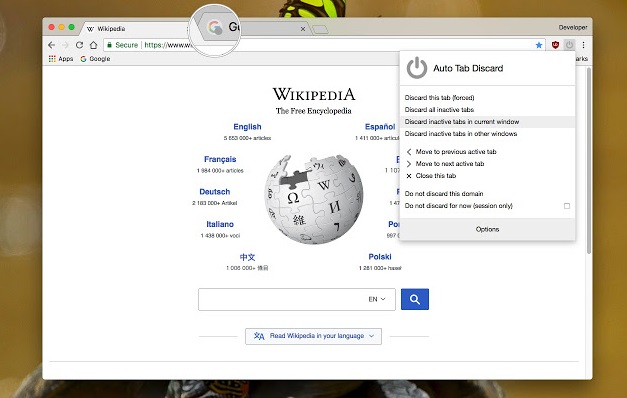The width and height of the screenshot is (627, 398).
Task: Switch to the discarded Google tab
Action: (254, 29)
